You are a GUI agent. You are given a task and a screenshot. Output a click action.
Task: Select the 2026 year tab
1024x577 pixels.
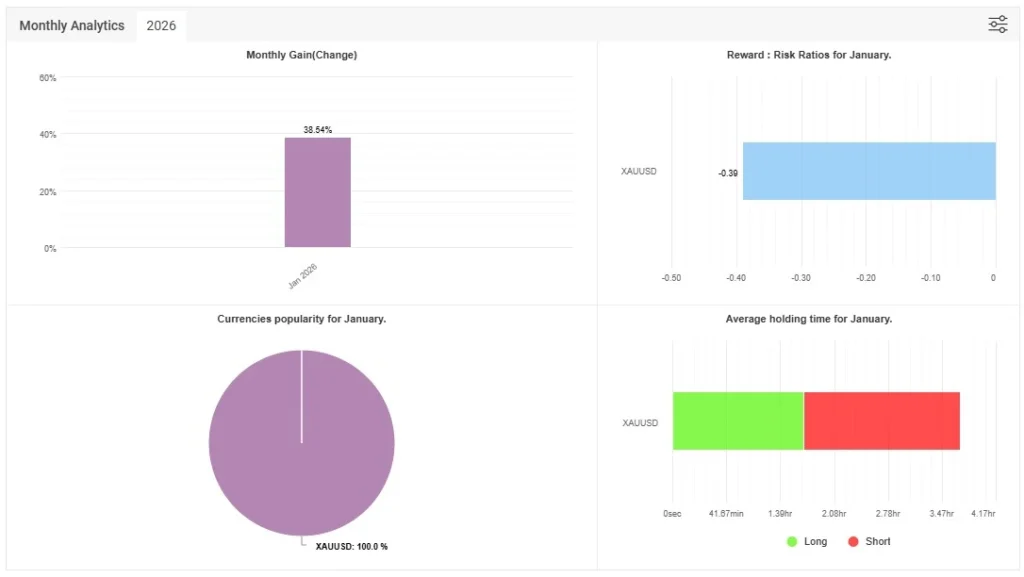(x=161, y=26)
